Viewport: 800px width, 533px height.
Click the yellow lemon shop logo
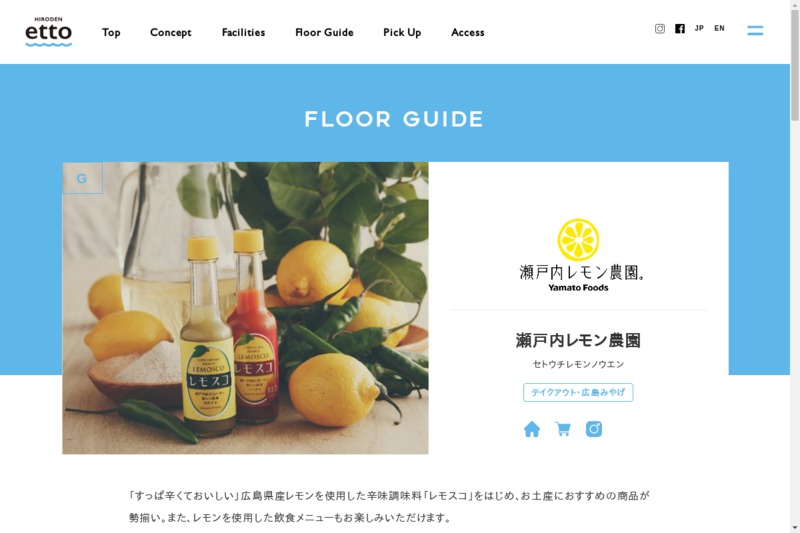[579, 256]
